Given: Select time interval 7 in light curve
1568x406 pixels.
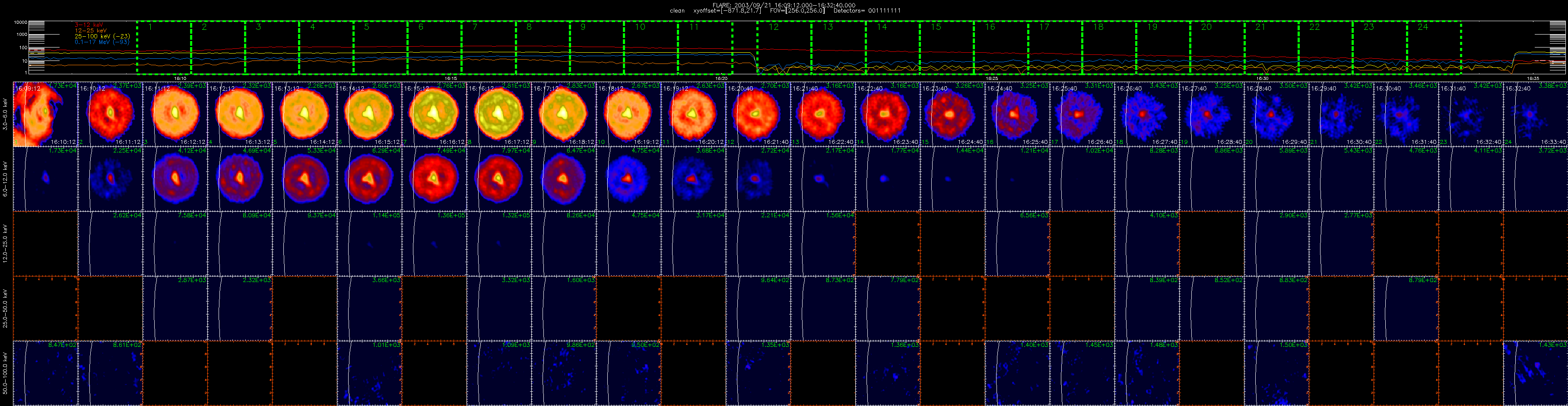Looking at the screenshot, I should tap(489, 48).
